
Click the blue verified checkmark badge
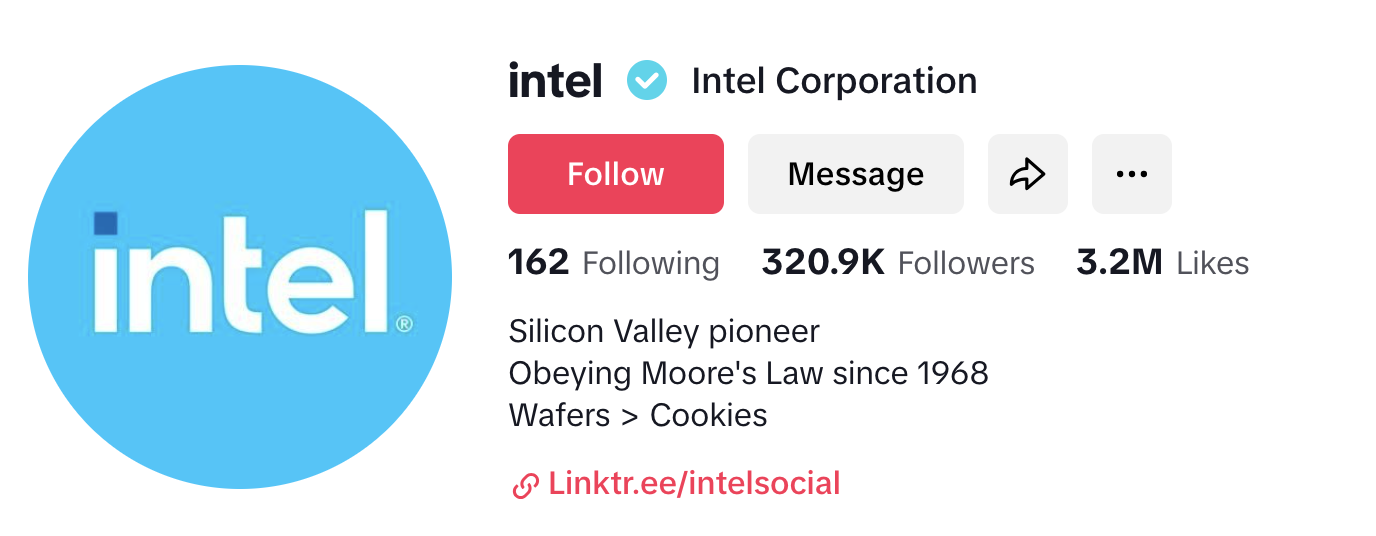click(647, 80)
